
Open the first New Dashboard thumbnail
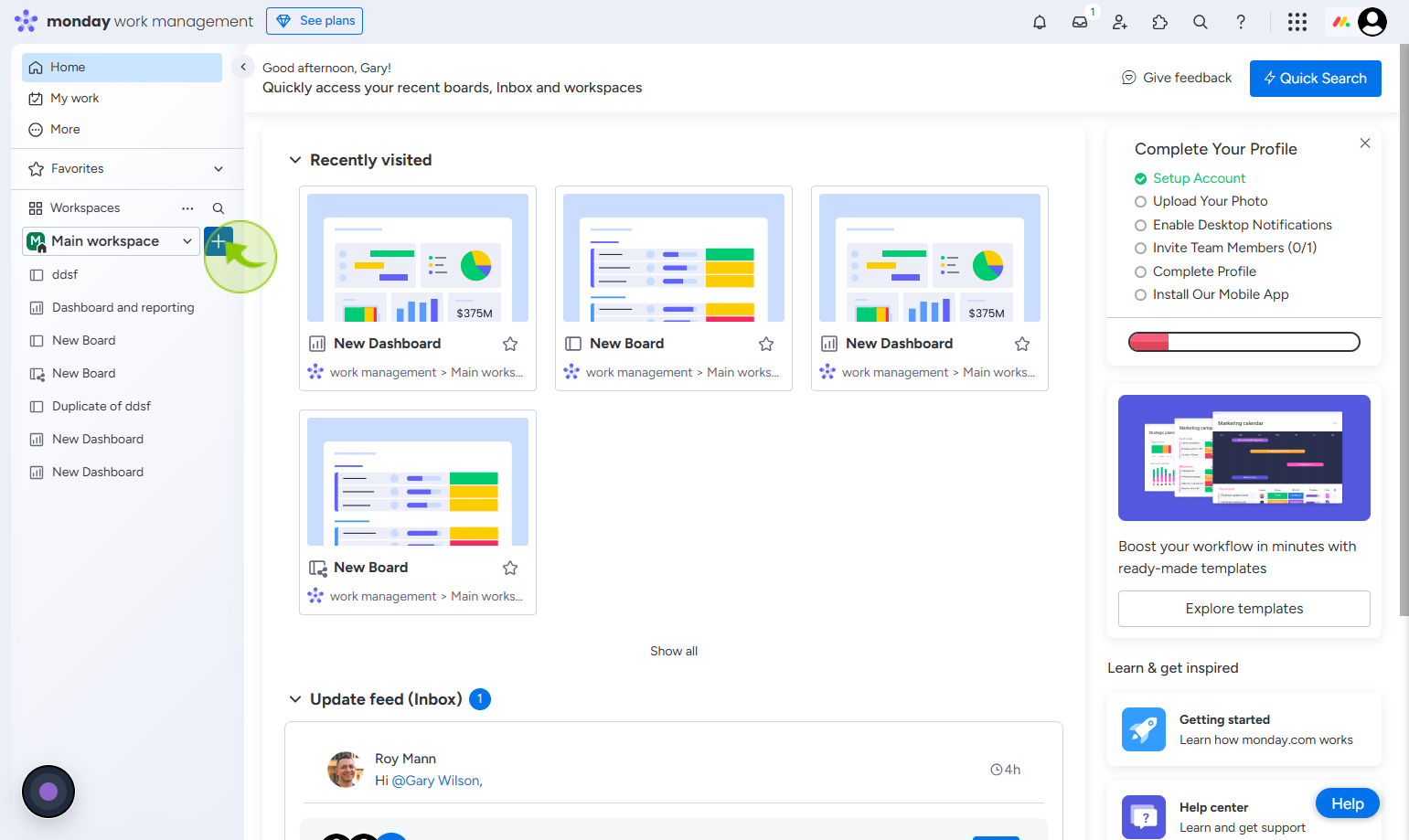pyautogui.click(x=418, y=258)
